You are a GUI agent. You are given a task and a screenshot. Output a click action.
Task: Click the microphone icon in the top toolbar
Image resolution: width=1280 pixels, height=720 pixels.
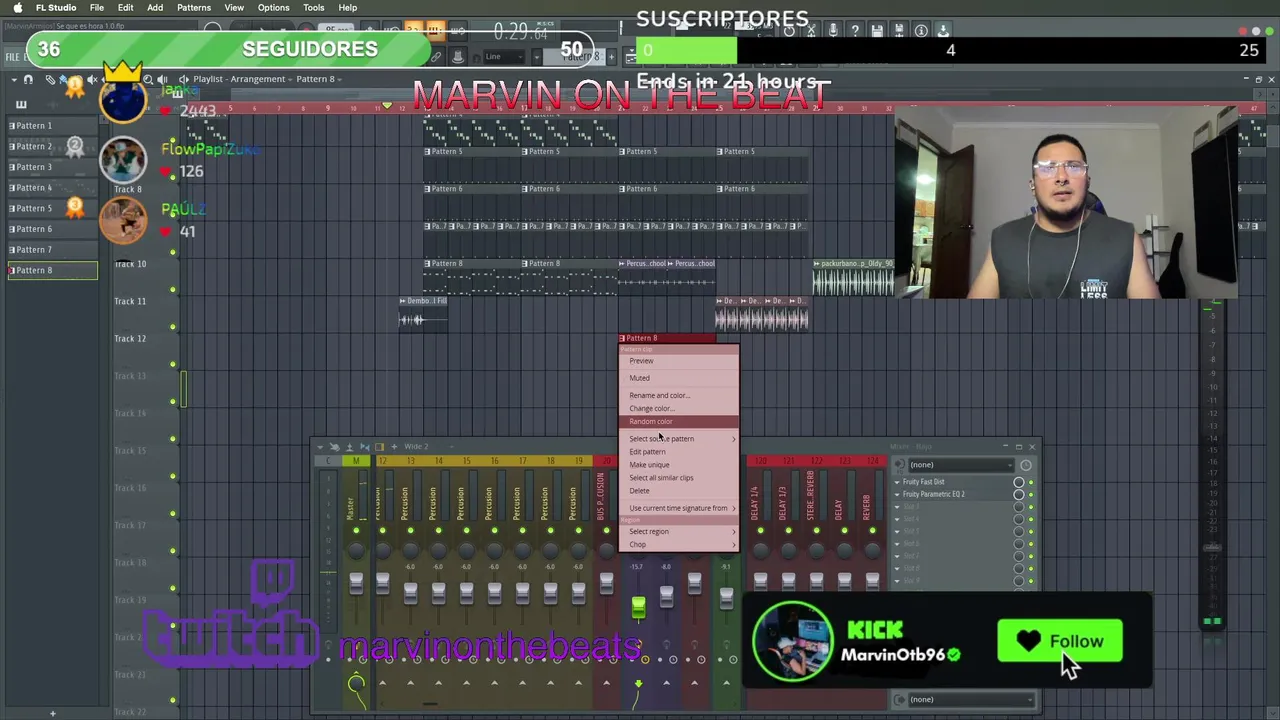833,31
